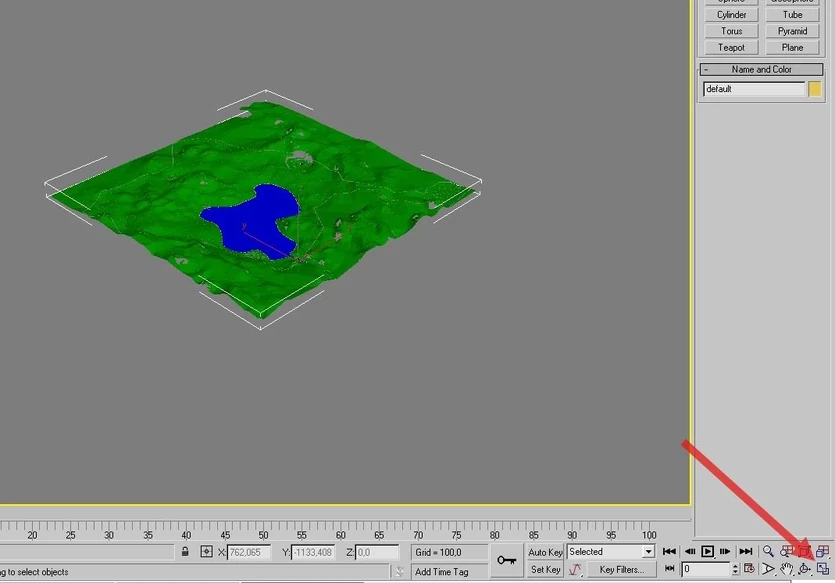The height and width of the screenshot is (583, 835).
Task: Click the Maximize Viewport Toggle icon
Action: (822, 569)
